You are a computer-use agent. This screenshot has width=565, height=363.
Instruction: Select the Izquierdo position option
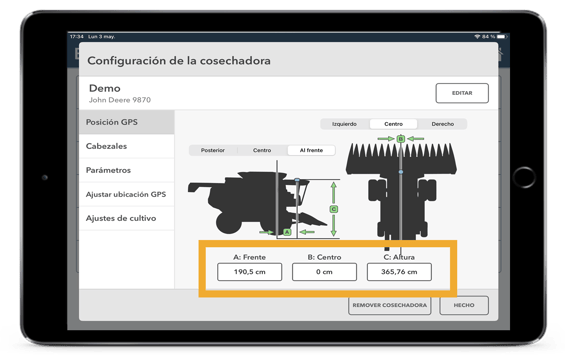pos(344,124)
